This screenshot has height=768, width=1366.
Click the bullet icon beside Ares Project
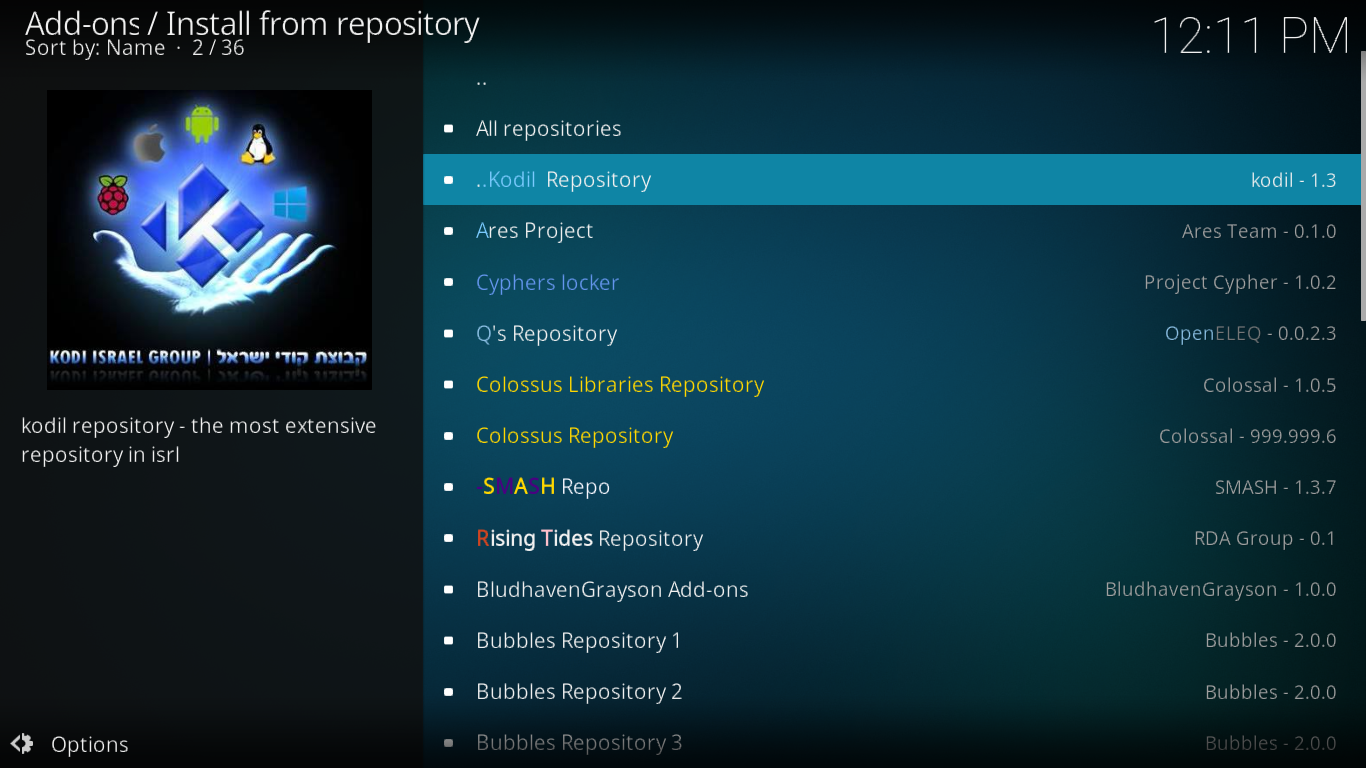pyautogui.click(x=448, y=230)
